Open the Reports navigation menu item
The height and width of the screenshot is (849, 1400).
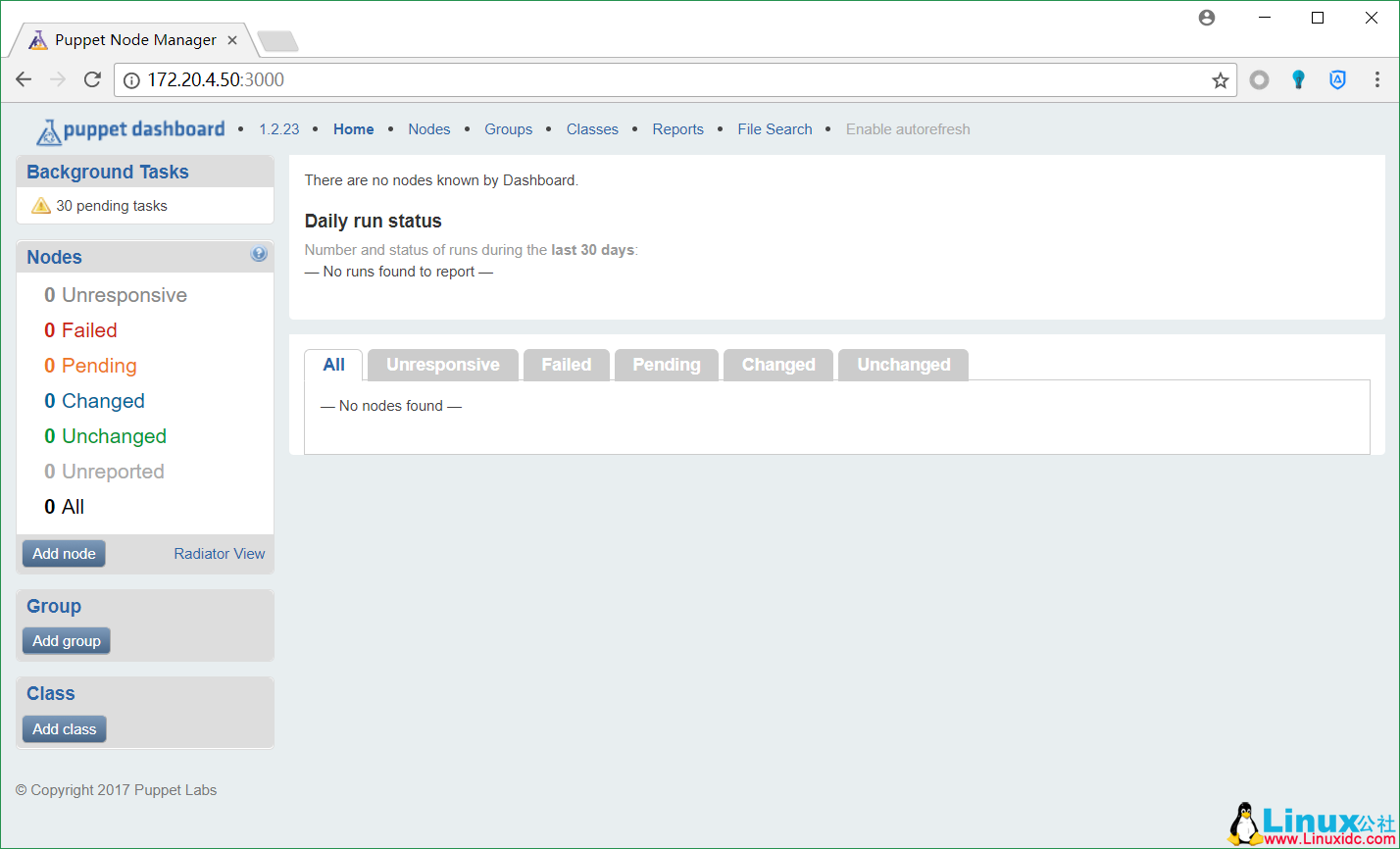click(x=677, y=129)
